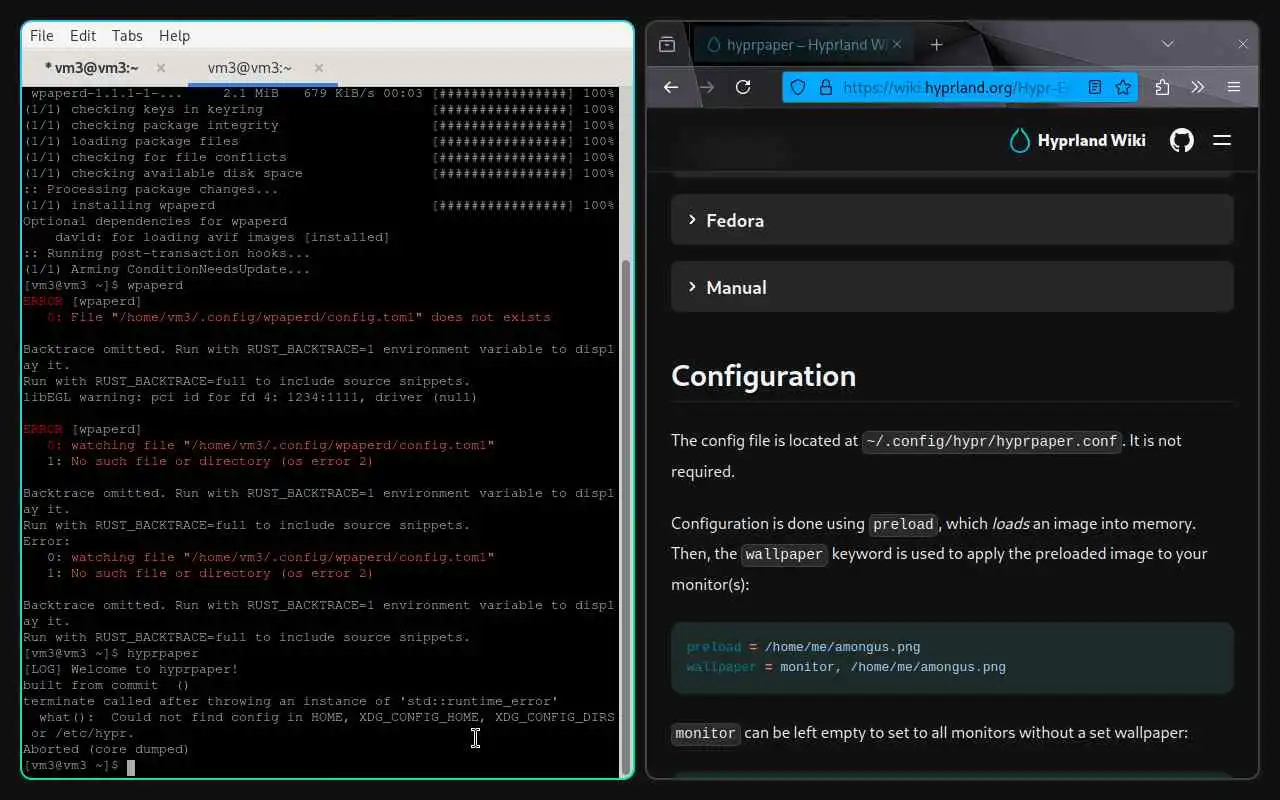The height and width of the screenshot is (800, 1280).
Task: Close the first terminal tab
Action: pos(161,68)
